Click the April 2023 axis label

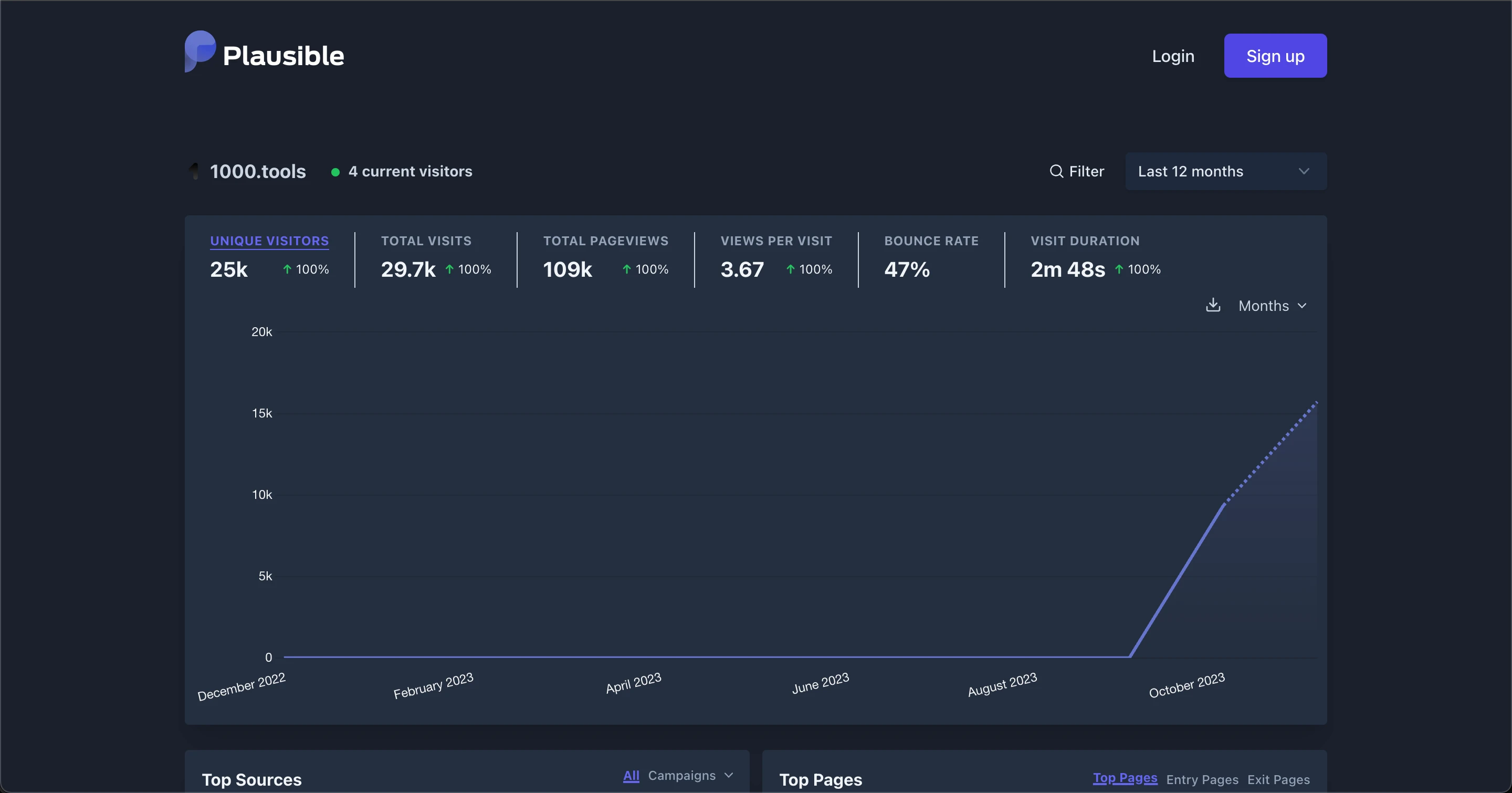[x=633, y=683]
